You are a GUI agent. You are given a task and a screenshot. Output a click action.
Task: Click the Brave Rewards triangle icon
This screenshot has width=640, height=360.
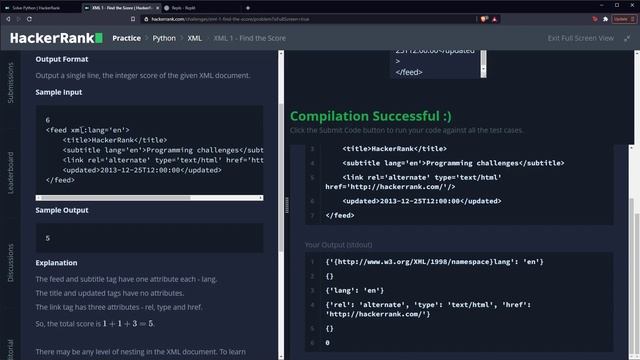(x=495, y=19)
